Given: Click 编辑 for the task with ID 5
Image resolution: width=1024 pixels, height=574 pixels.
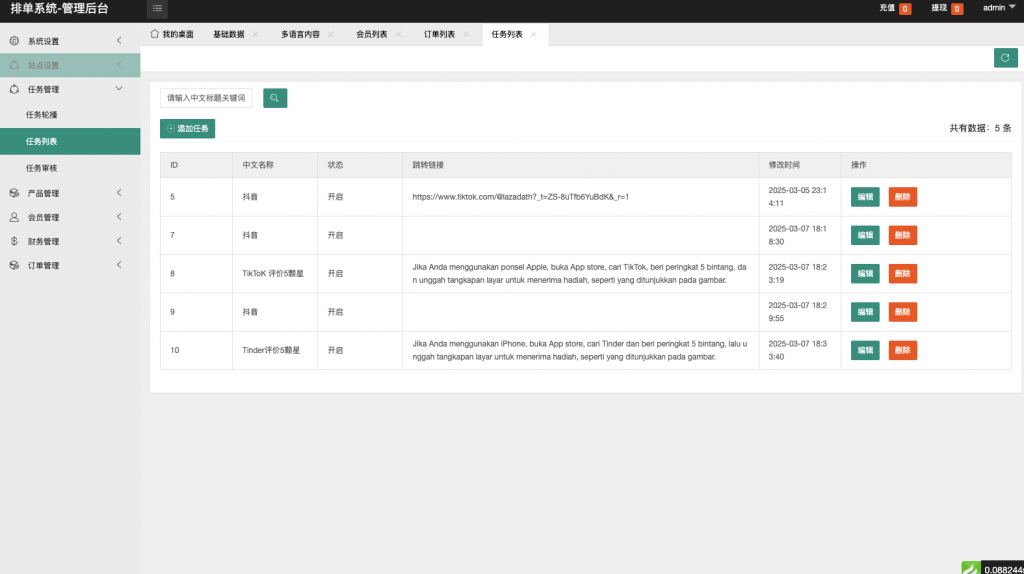Looking at the screenshot, I should pyautogui.click(x=865, y=197).
